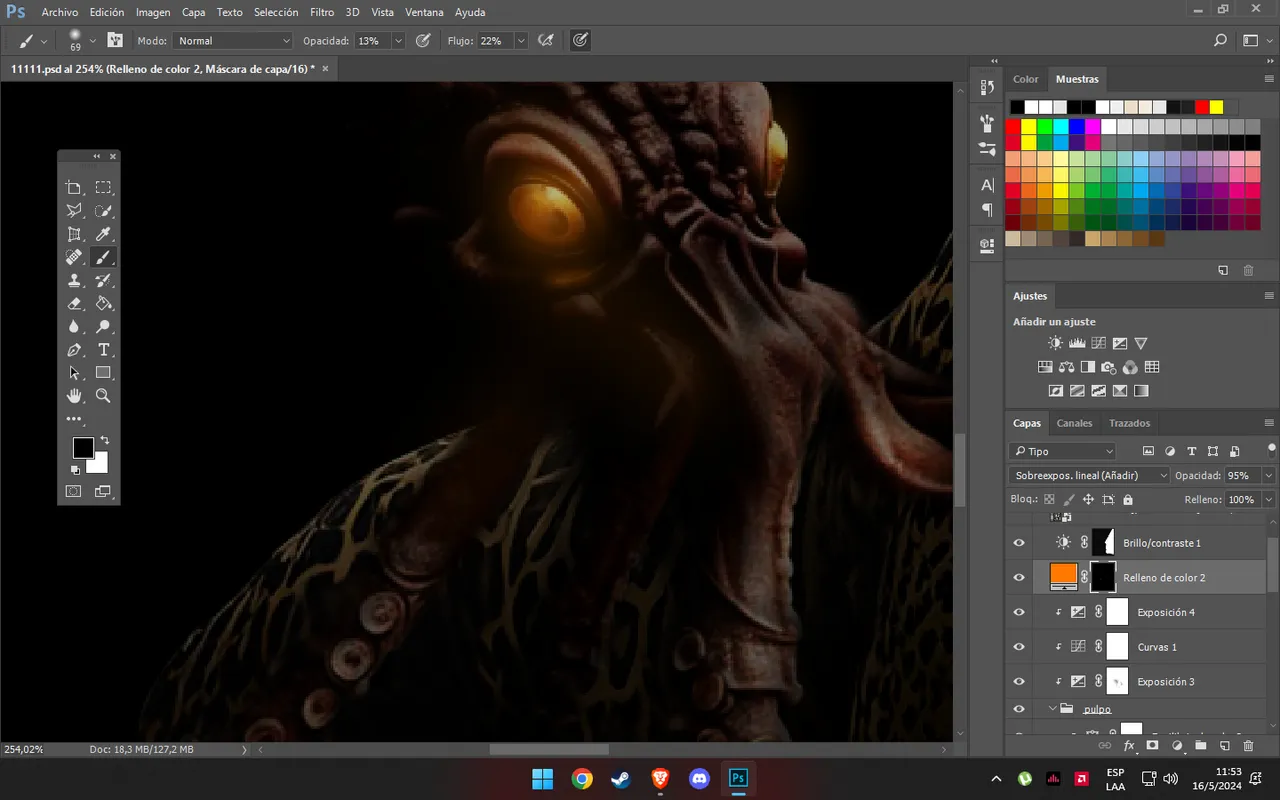Select the Blur tool droplet icon

tap(74, 326)
